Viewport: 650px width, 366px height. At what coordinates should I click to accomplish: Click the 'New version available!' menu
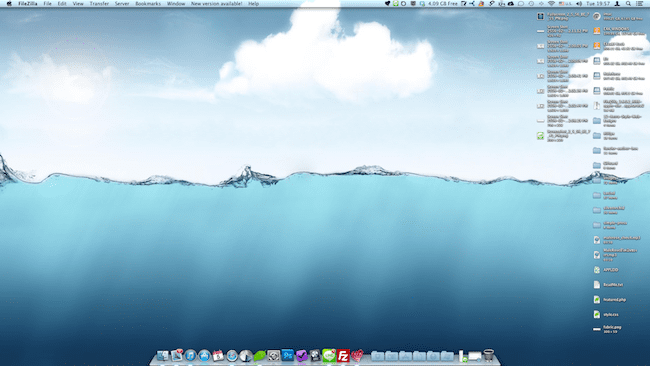point(216,4)
